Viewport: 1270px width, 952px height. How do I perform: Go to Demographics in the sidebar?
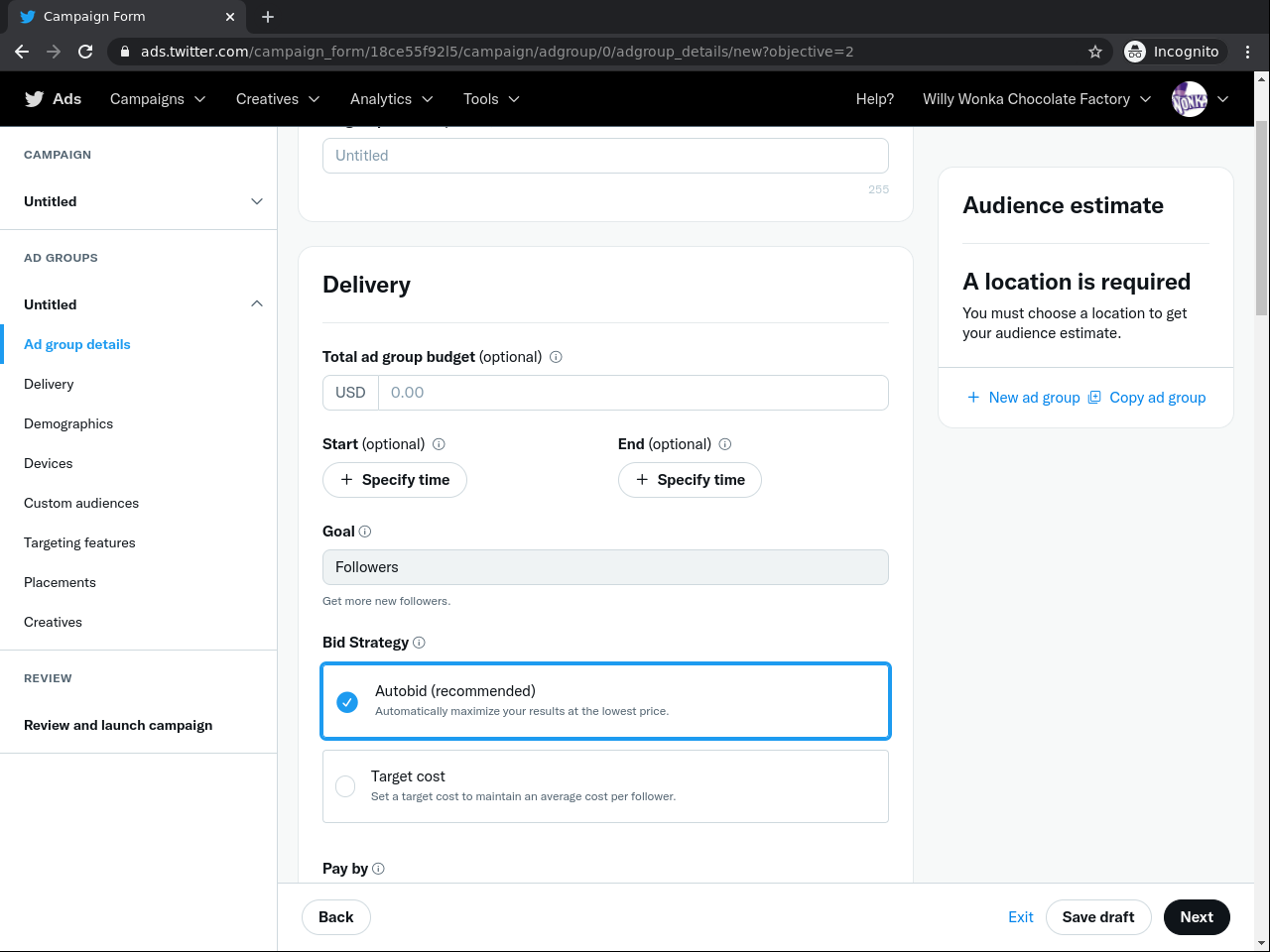coord(68,423)
